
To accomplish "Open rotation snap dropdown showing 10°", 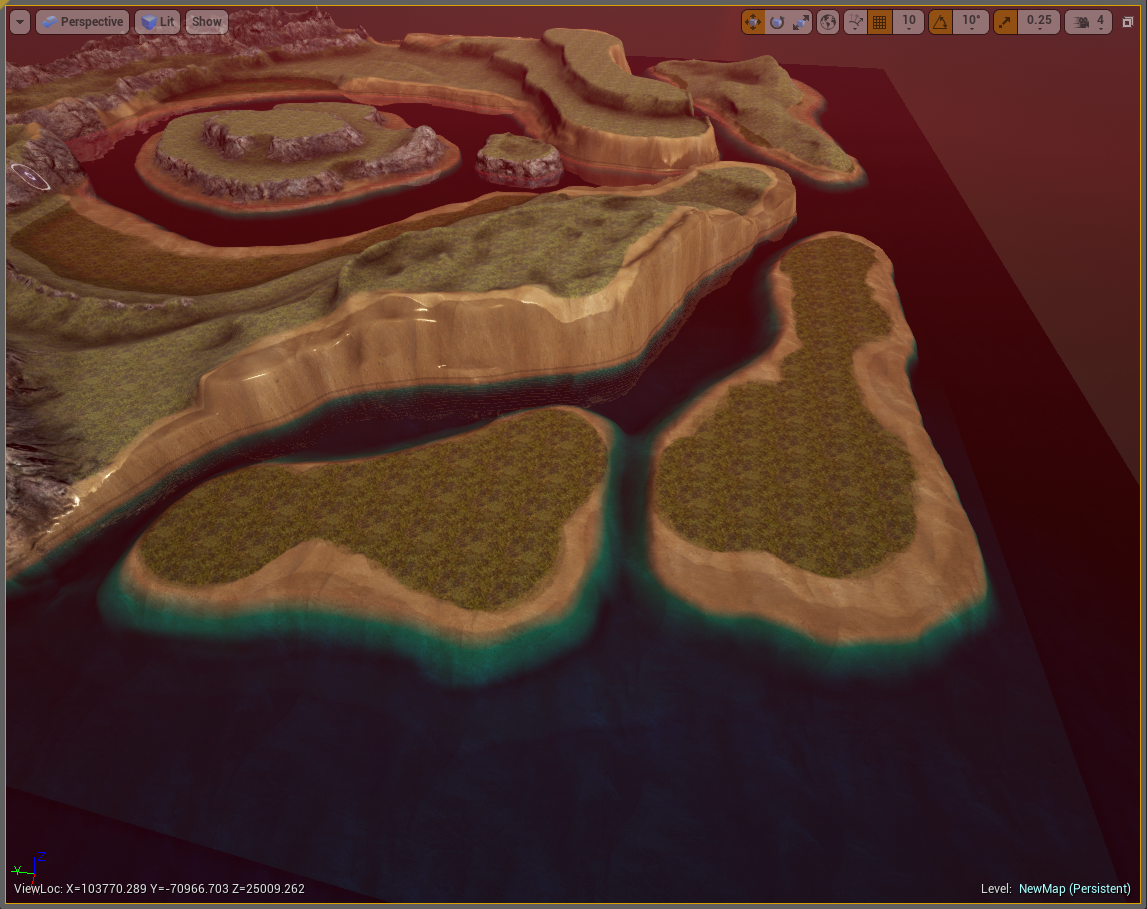I will click(x=971, y=22).
